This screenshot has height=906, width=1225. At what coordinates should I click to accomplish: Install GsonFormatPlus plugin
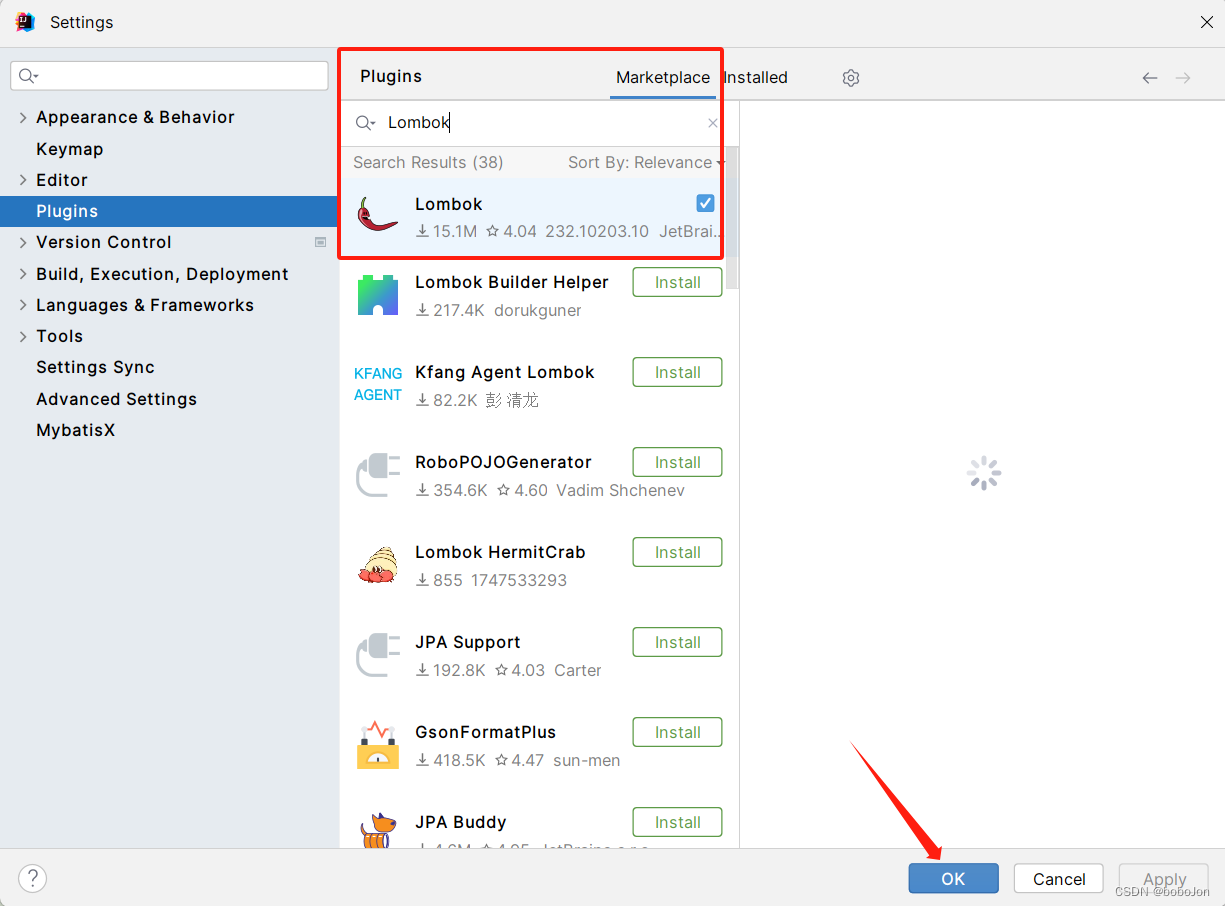coord(677,732)
